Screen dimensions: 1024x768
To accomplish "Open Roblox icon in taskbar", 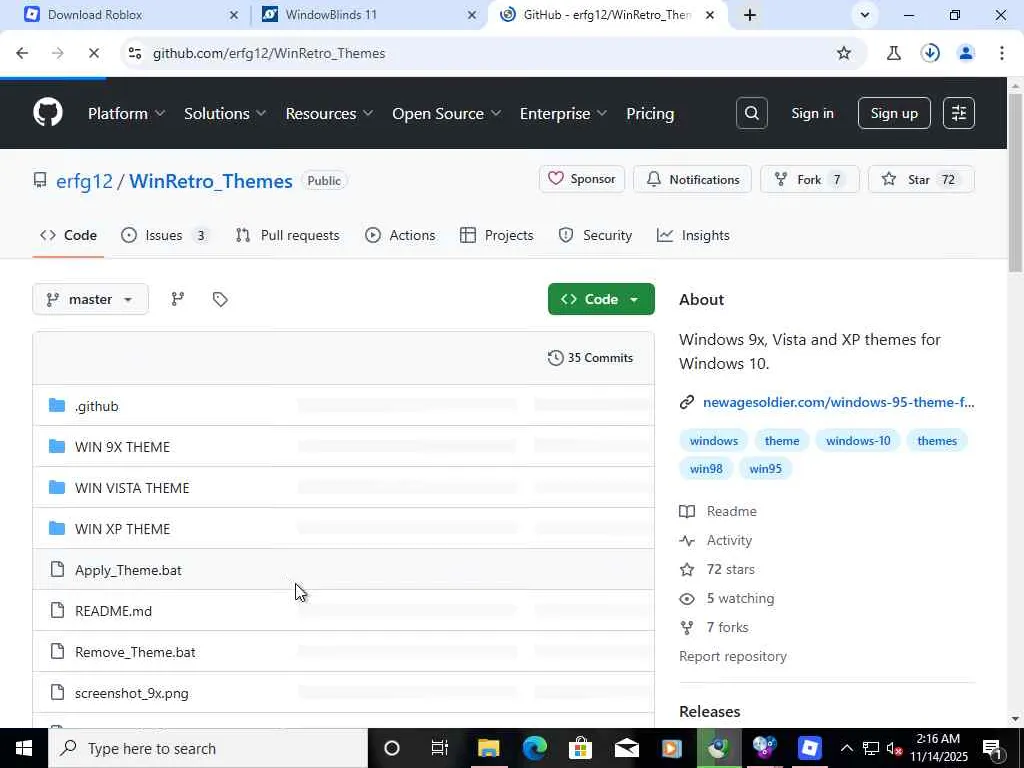I will coord(810,748).
